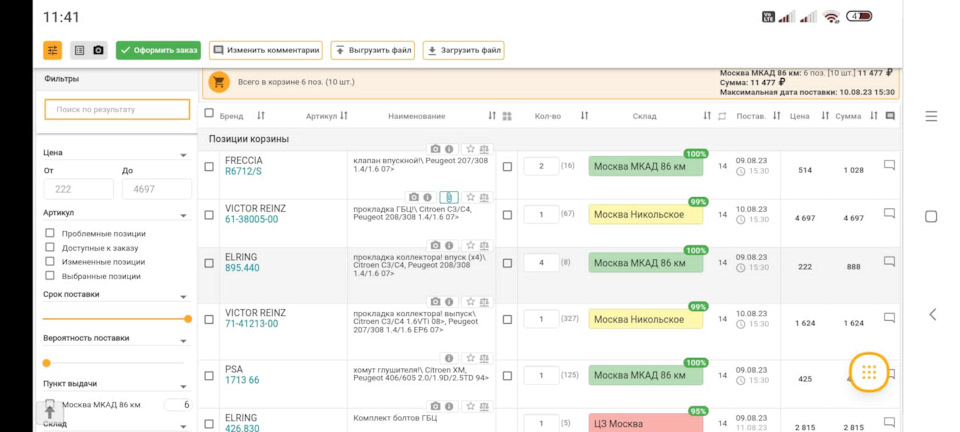The height and width of the screenshot is (432, 960).
Task: Open article link 71-41213-00
Action: pos(252,324)
